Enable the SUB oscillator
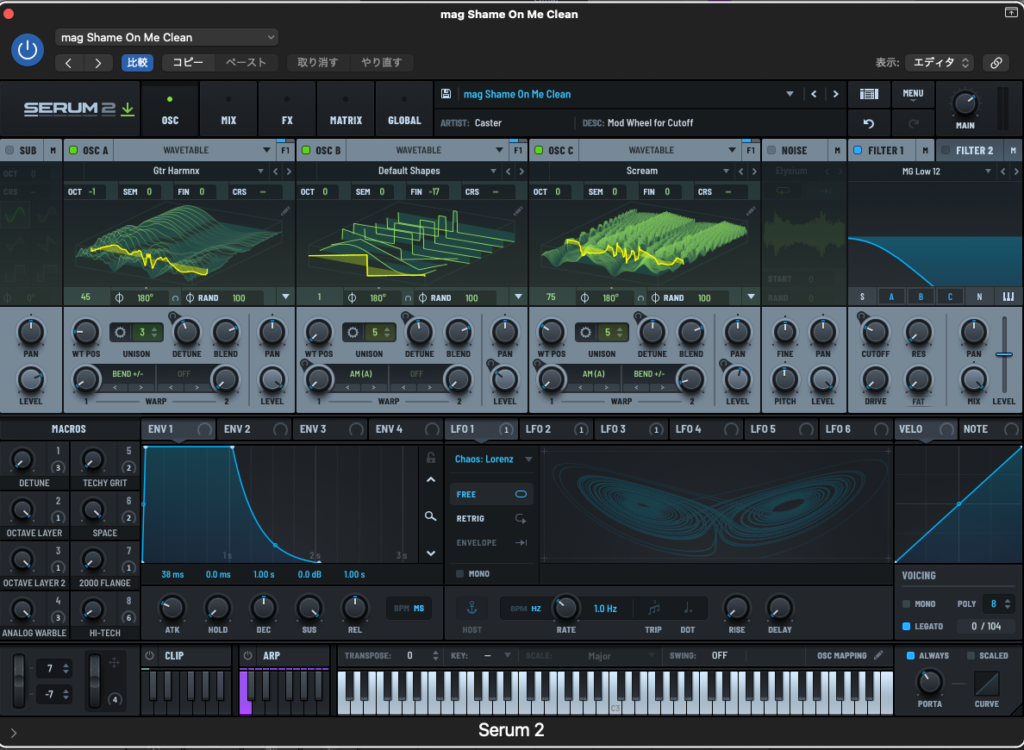 pyautogui.click(x=9, y=150)
